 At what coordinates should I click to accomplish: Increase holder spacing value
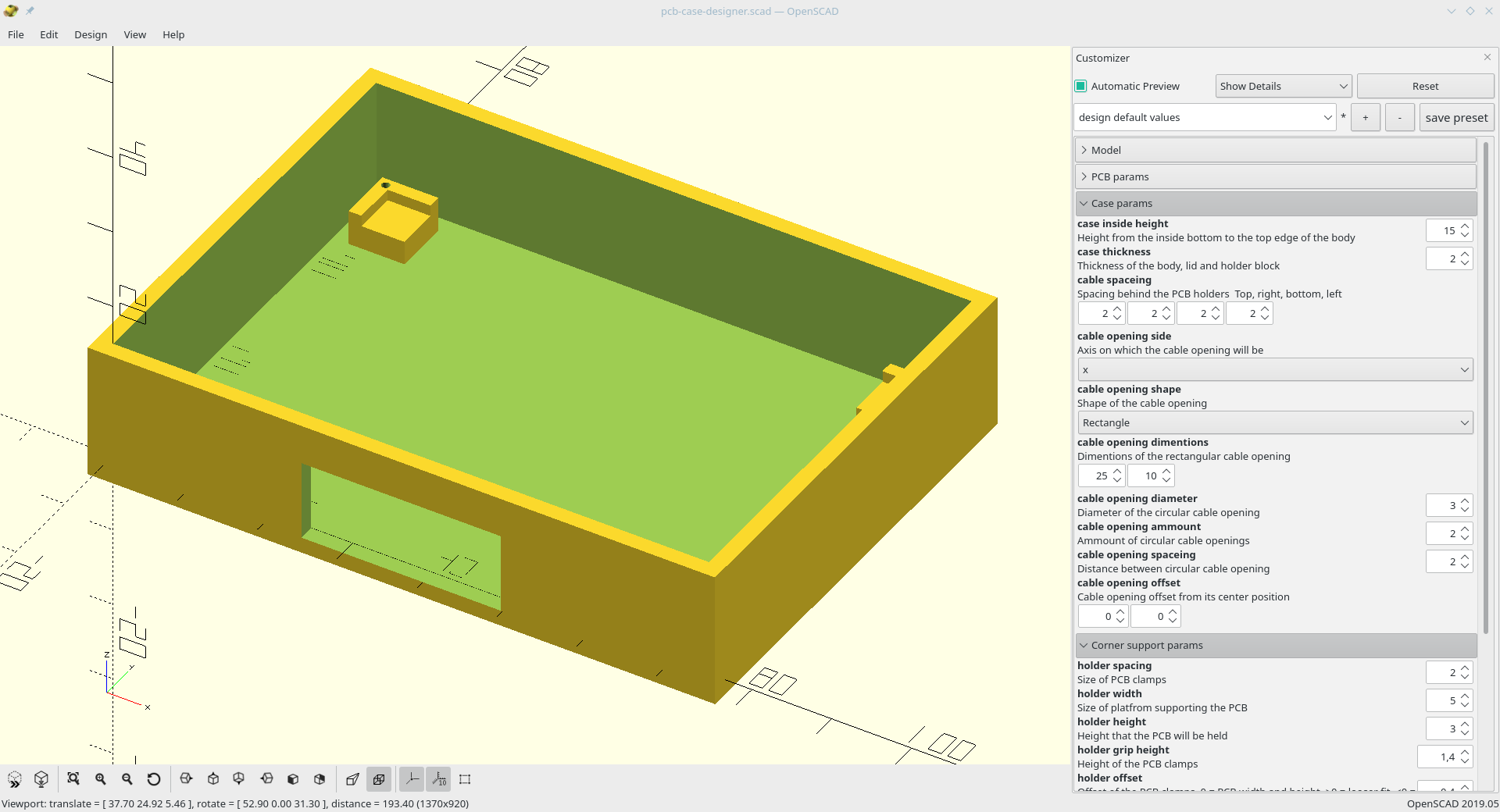[x=1465, y=668]
